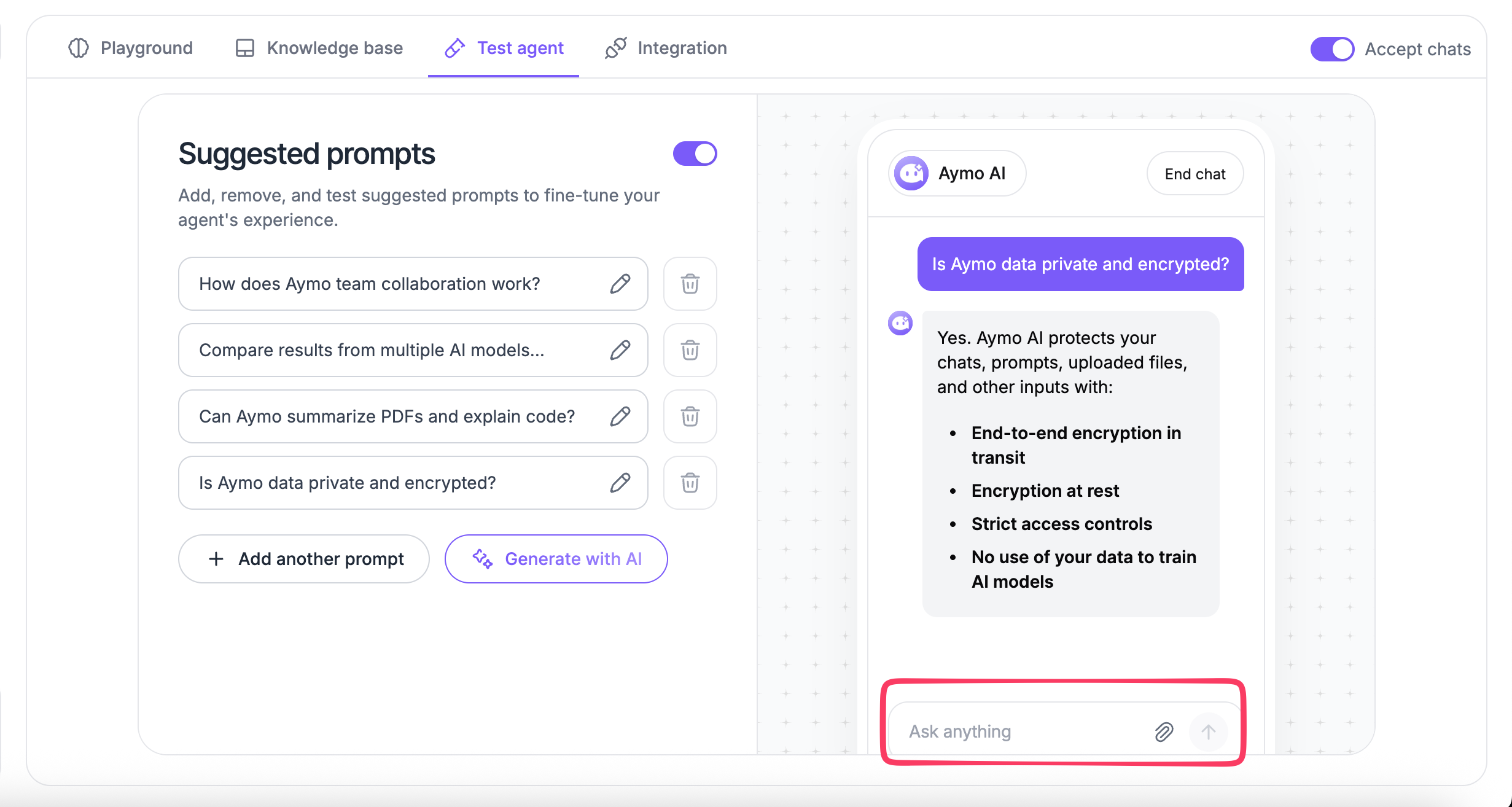Edit the data private and encrypted prompt
The image size is (1512, 807).
(x=620, y=483)
